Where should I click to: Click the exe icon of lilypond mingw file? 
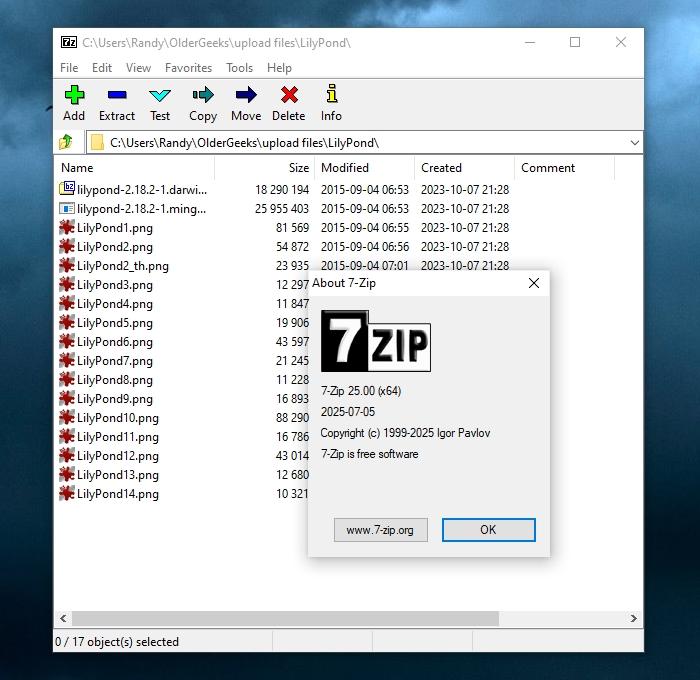coord(67,209)
